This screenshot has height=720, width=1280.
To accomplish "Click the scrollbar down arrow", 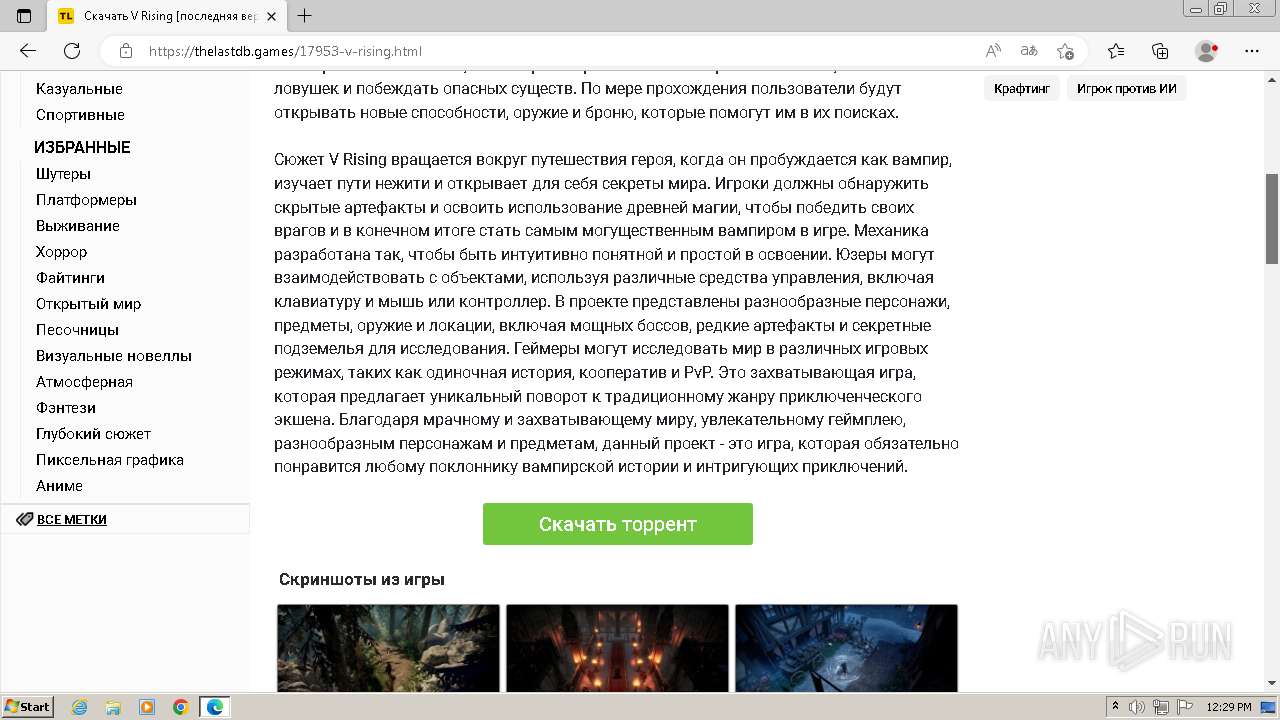I will coord(1272,683).
